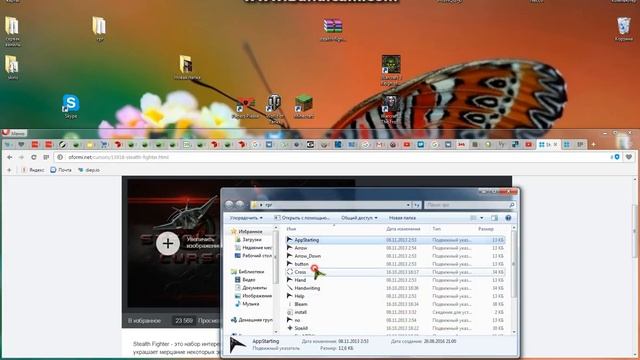Open the Музыка library
This screenshot has height=360, width=640.
click(247, 304)
